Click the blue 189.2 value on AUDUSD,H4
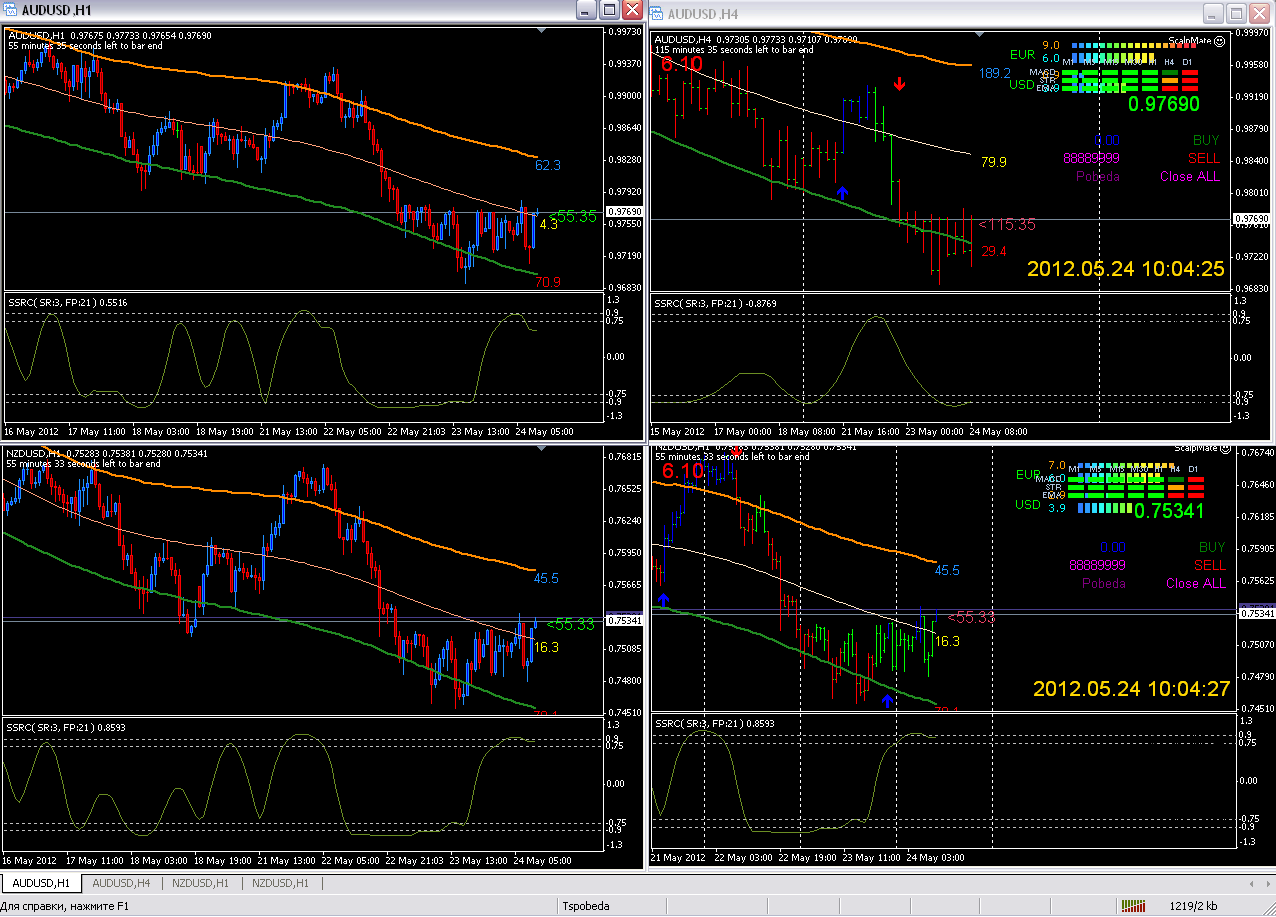The height and width of the screenshot is (917, 1276). point(995,73)
